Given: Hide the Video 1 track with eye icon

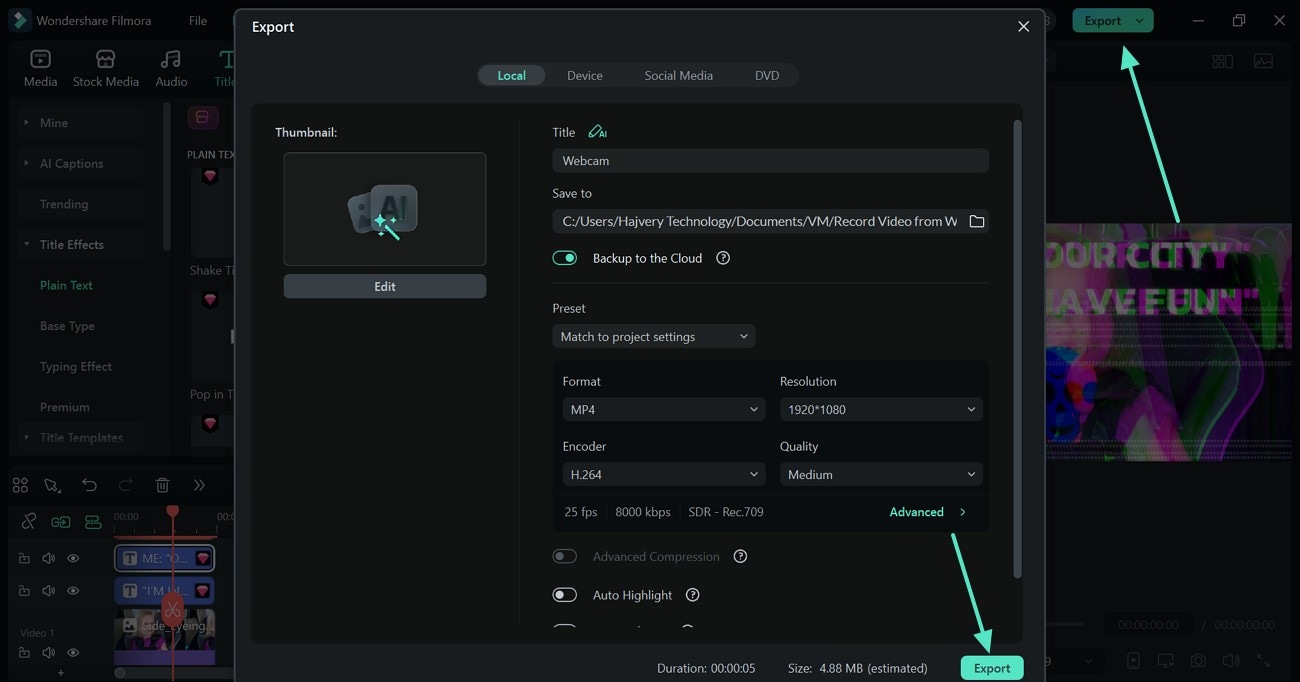Looking at the screenshot, I should (73, 652).
